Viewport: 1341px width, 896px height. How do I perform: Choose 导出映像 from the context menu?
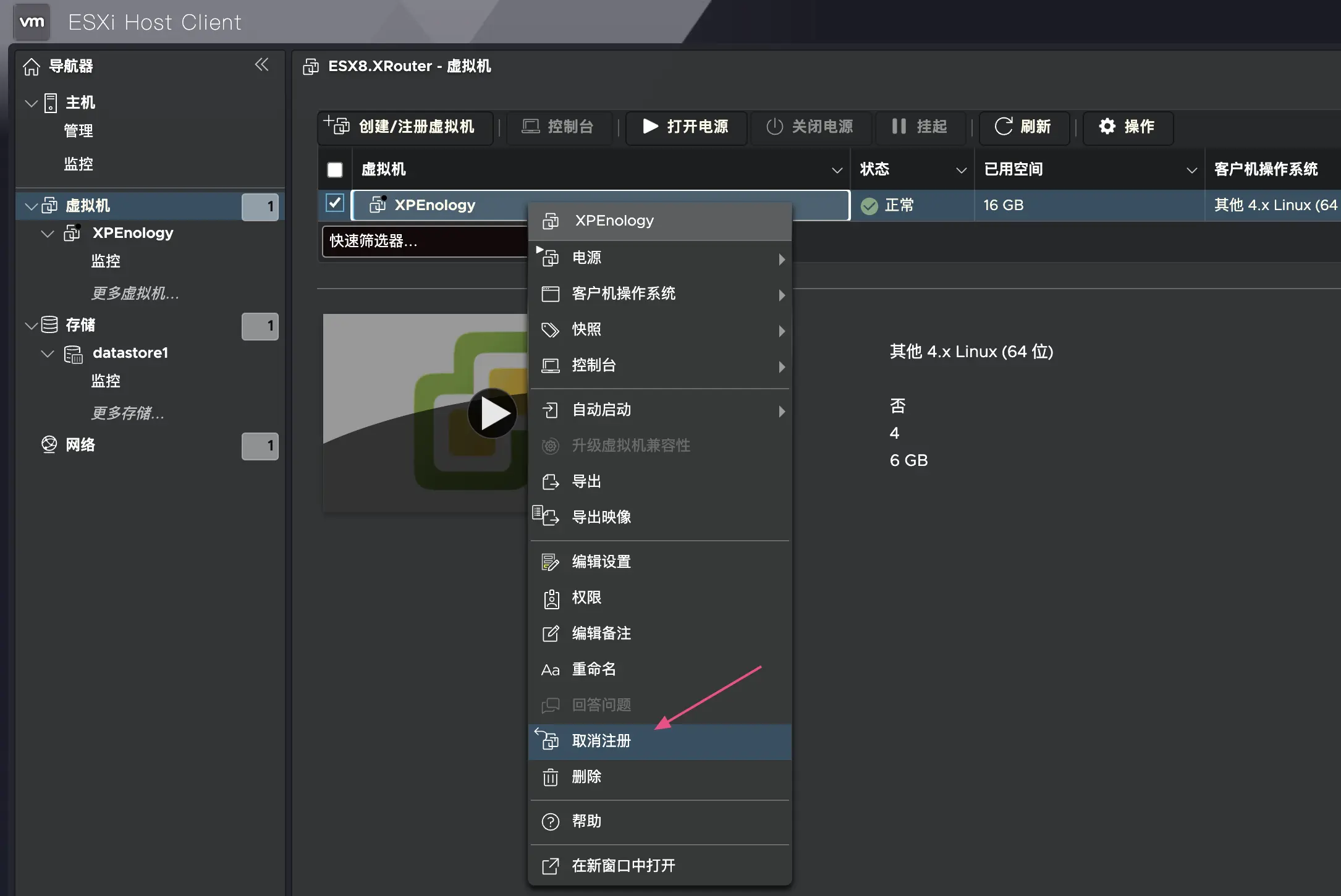point(660,517)
